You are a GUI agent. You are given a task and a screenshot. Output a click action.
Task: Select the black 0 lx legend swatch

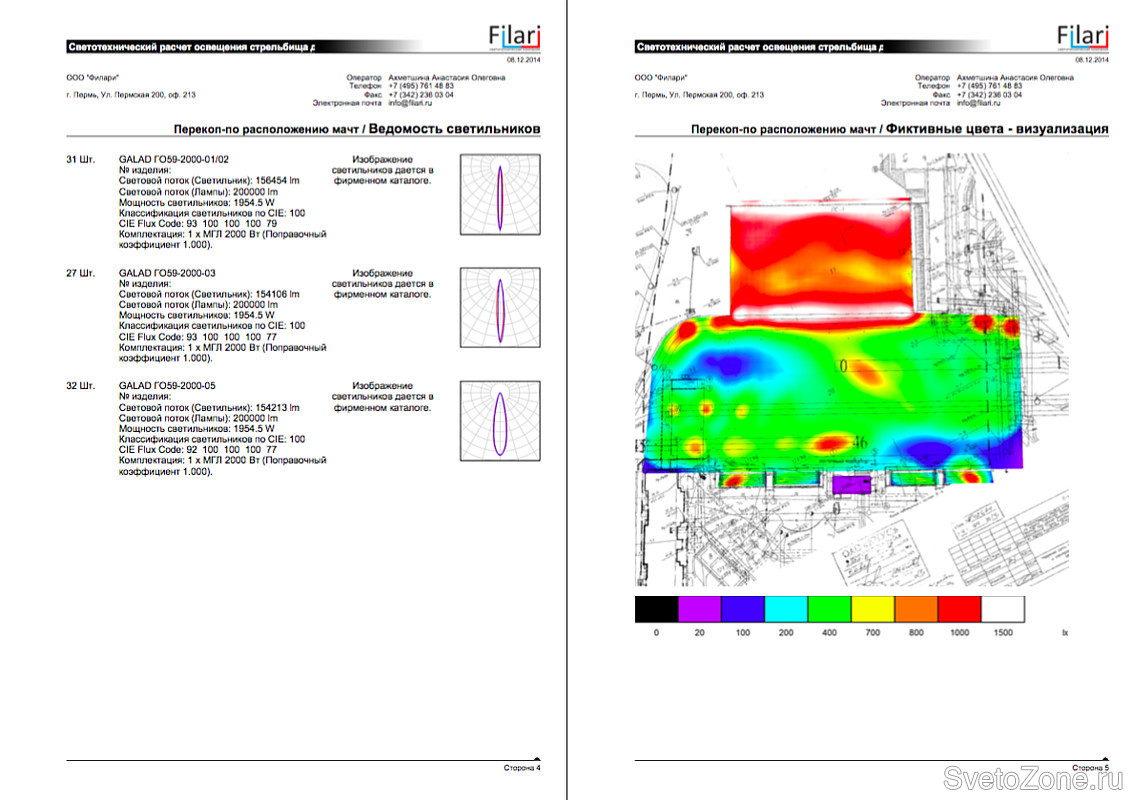656,609
